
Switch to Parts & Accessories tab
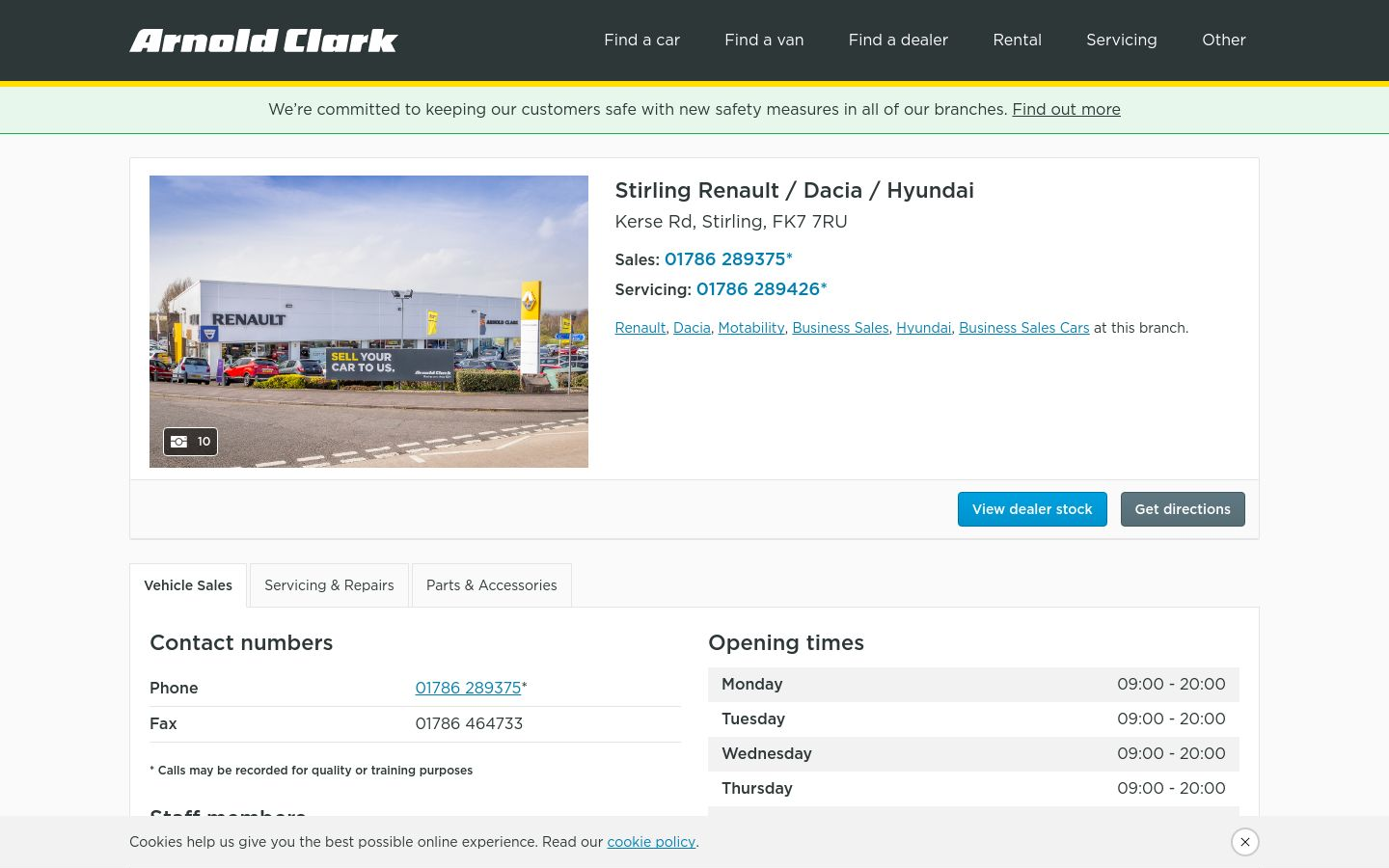click(492, 585)
